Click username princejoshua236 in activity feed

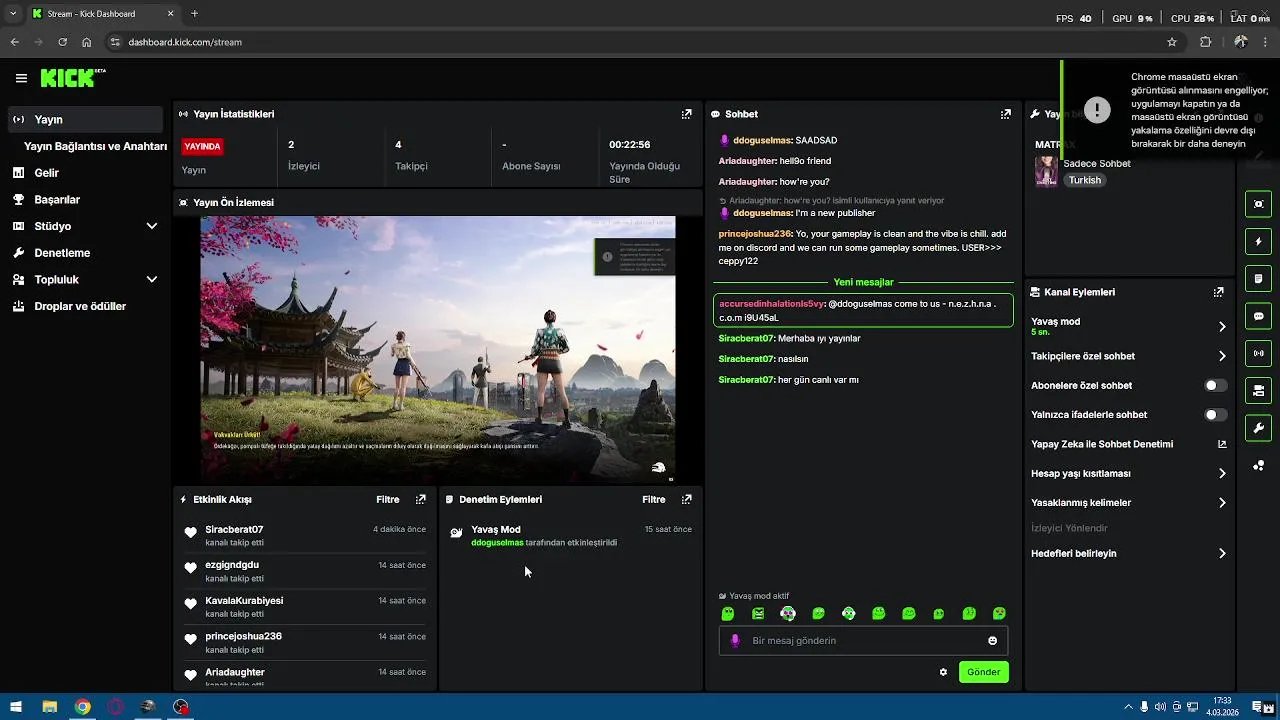pyautogui.click(x=243, y=636)
